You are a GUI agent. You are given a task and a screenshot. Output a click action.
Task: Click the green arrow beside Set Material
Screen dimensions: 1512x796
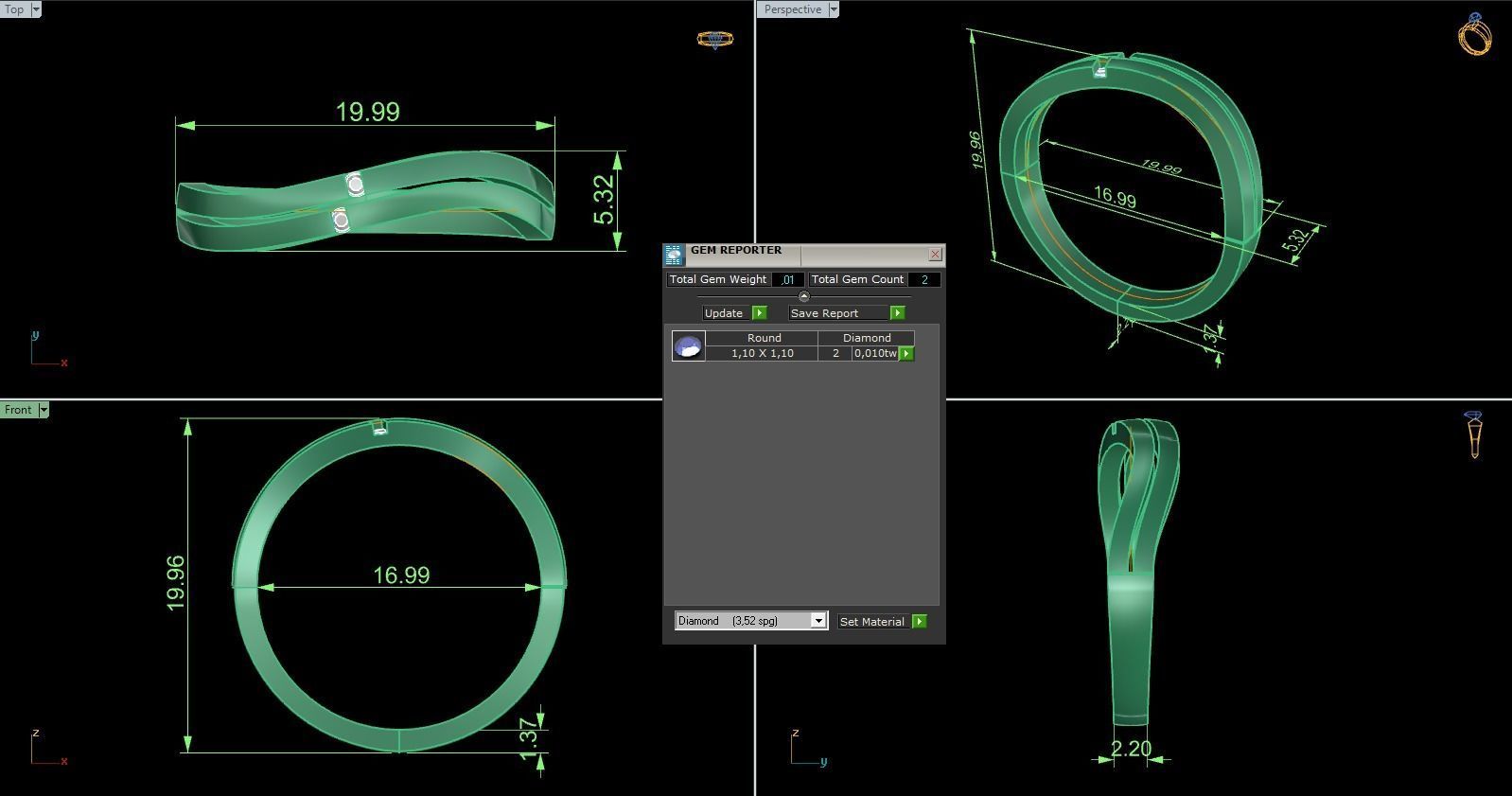coord(919,622)
